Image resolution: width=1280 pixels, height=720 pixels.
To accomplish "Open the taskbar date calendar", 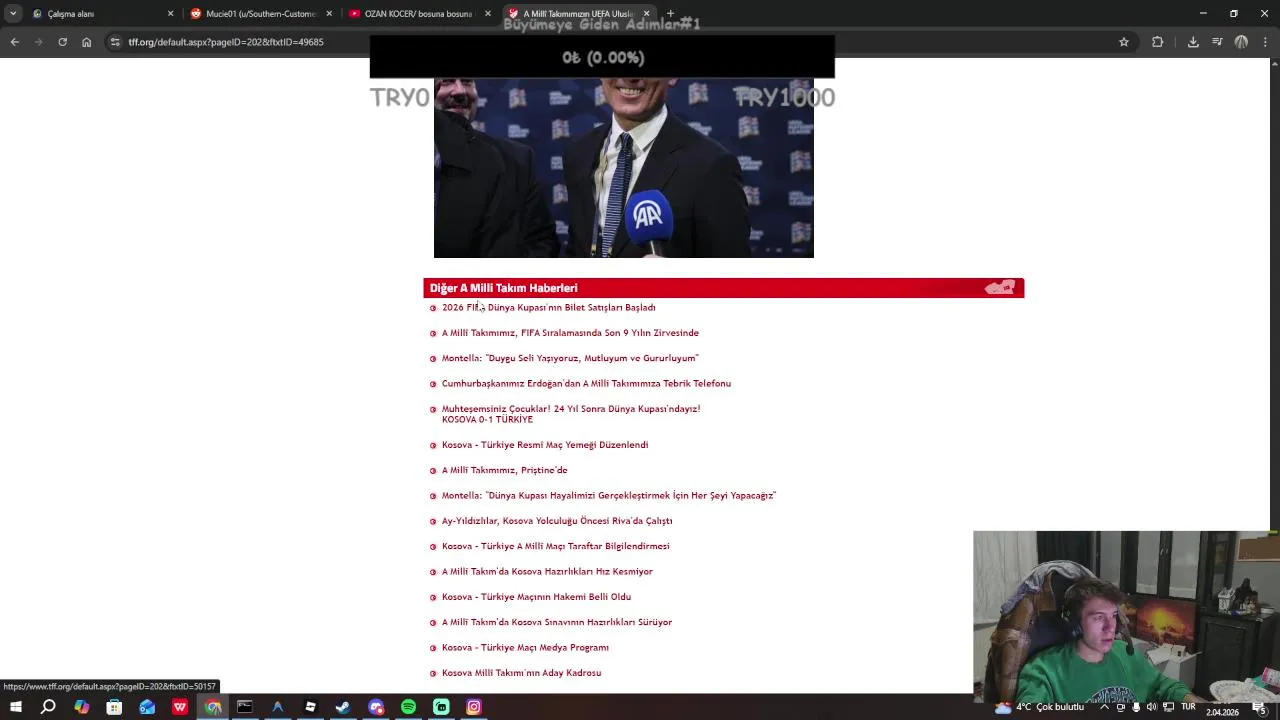I will pyautogui.click(x=1222, y=711).
